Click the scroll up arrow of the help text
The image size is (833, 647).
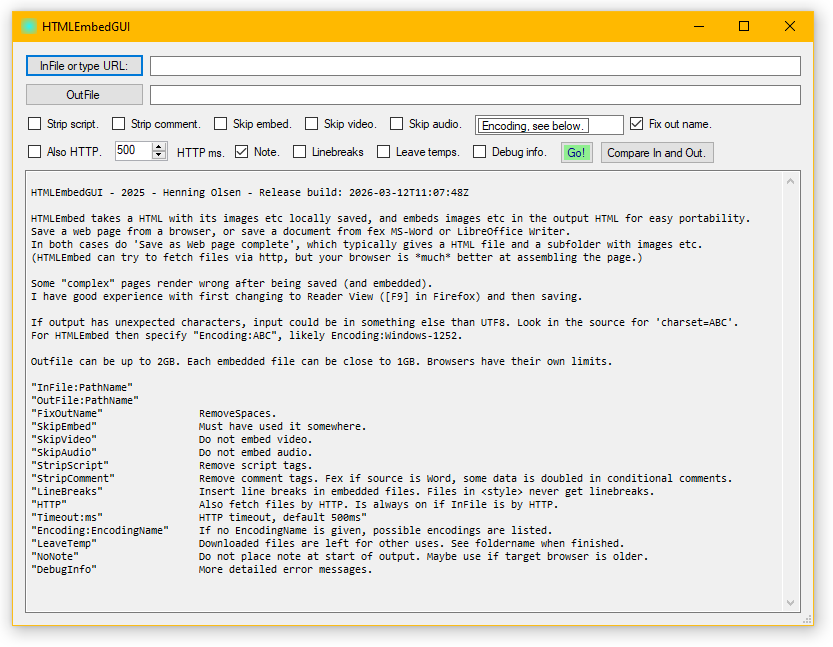coord(790,182)
